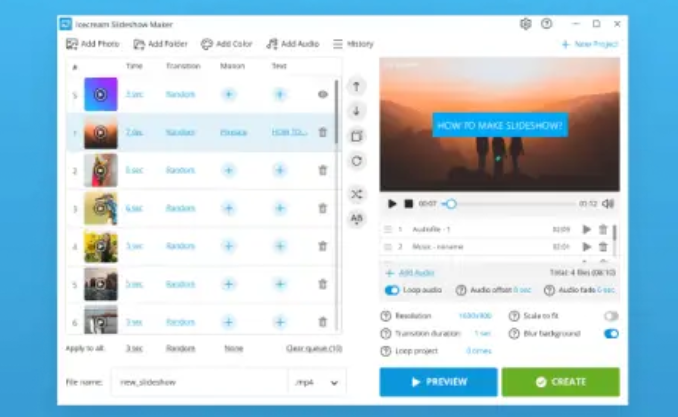678x417 pixels.
Task: Add text to slide 2 with its plus
Action: [x=280, y=170]
